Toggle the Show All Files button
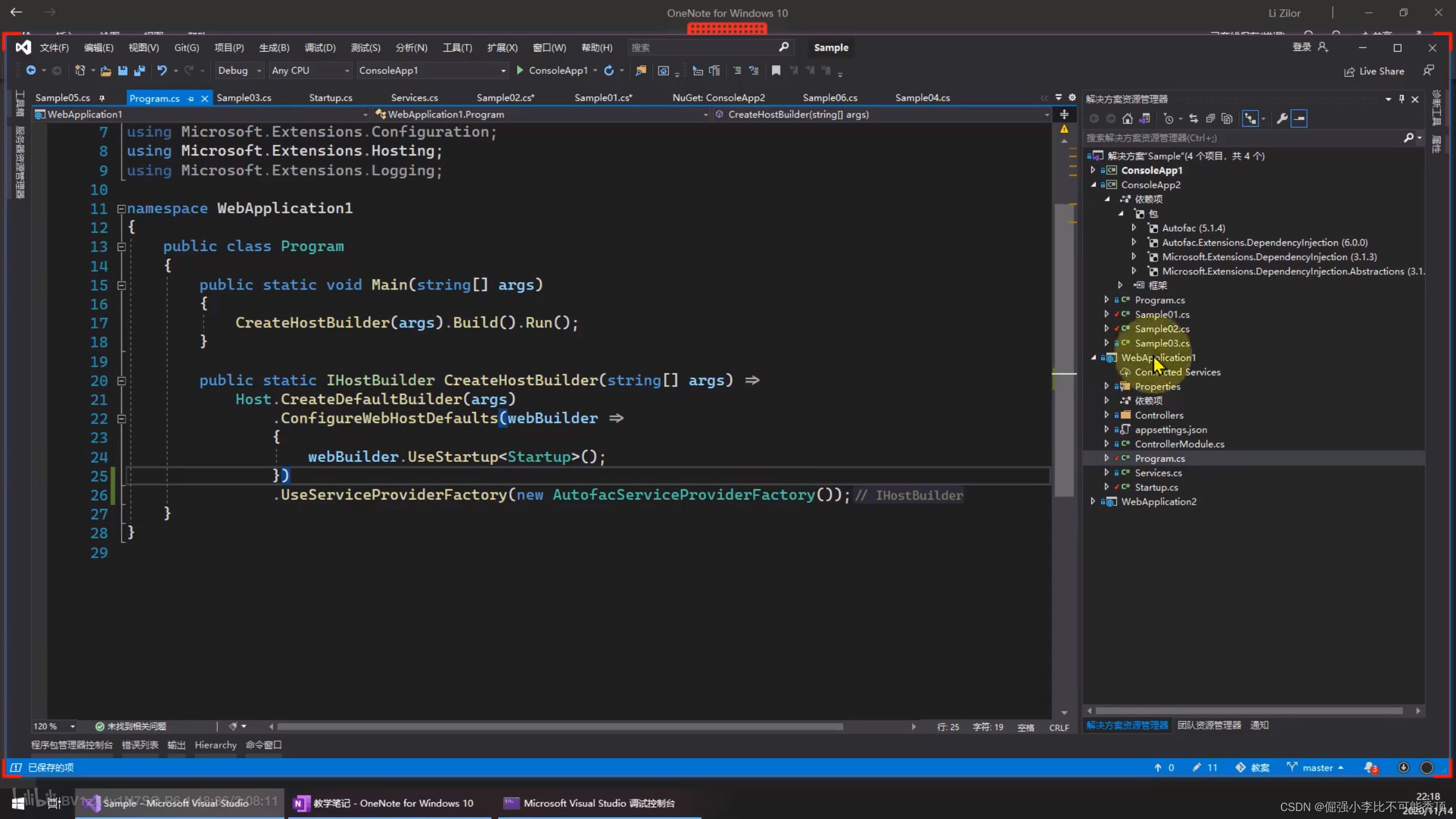The image size is (1456, 819). (1227, 119)
